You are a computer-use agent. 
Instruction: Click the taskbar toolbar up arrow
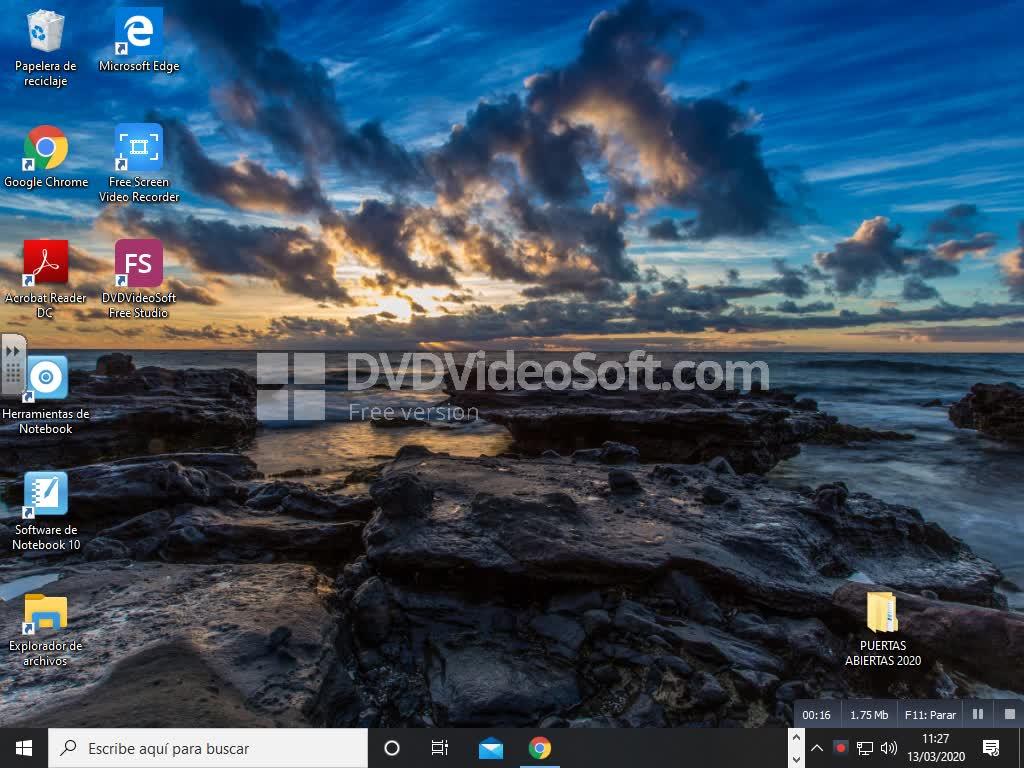click(796, 738)
